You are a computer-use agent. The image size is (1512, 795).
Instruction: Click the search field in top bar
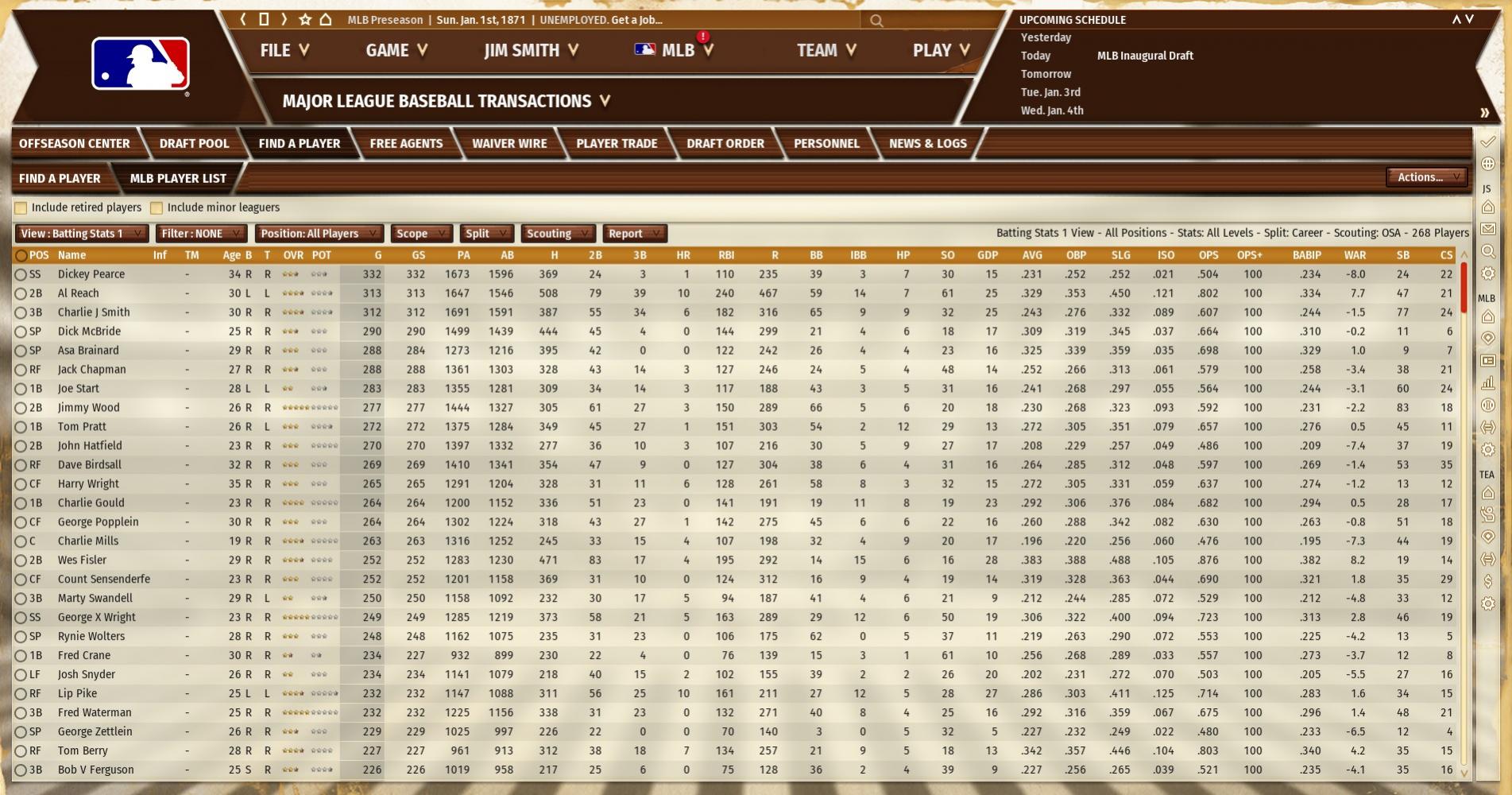pyautogui.click(x=938, y=21)
